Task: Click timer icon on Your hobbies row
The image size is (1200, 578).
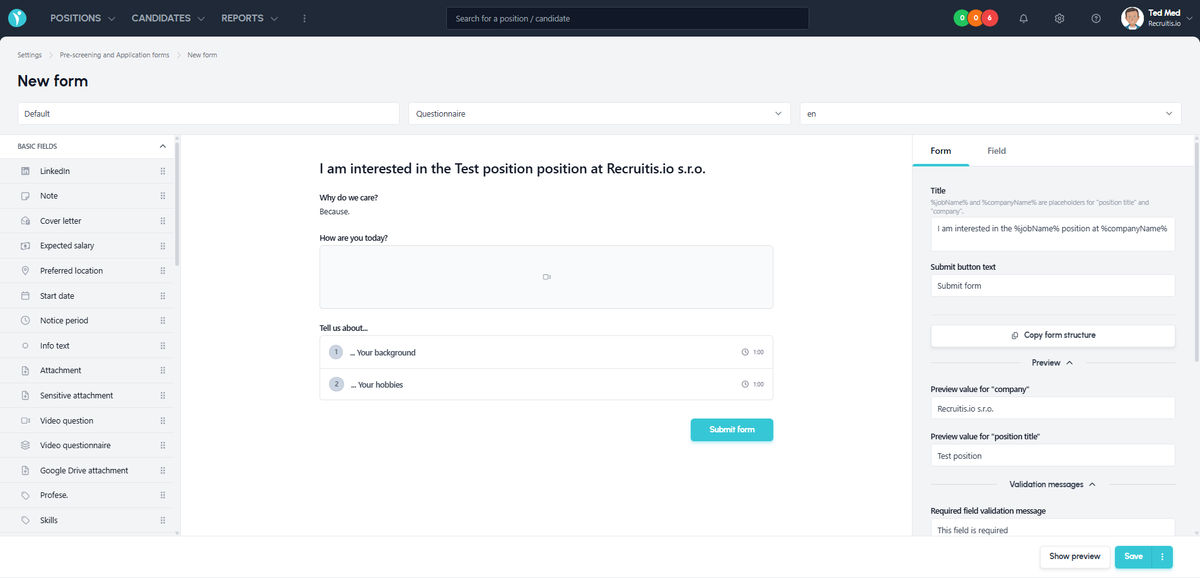Action: point(745,384)
